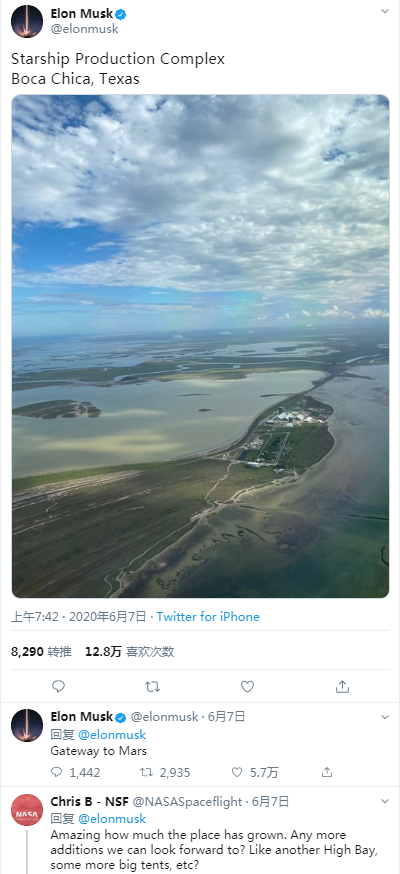The width and height of the screenshot is (400, 874).
Task: Share the main tweet via share icon
Action: pyautogui.click(x=343, y=686)
